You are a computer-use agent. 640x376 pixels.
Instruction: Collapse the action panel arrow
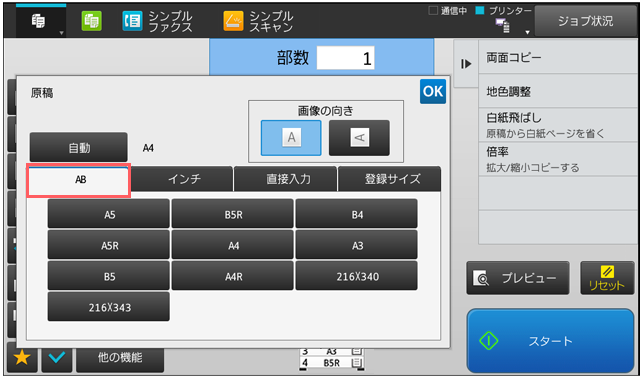pos(466,64)
